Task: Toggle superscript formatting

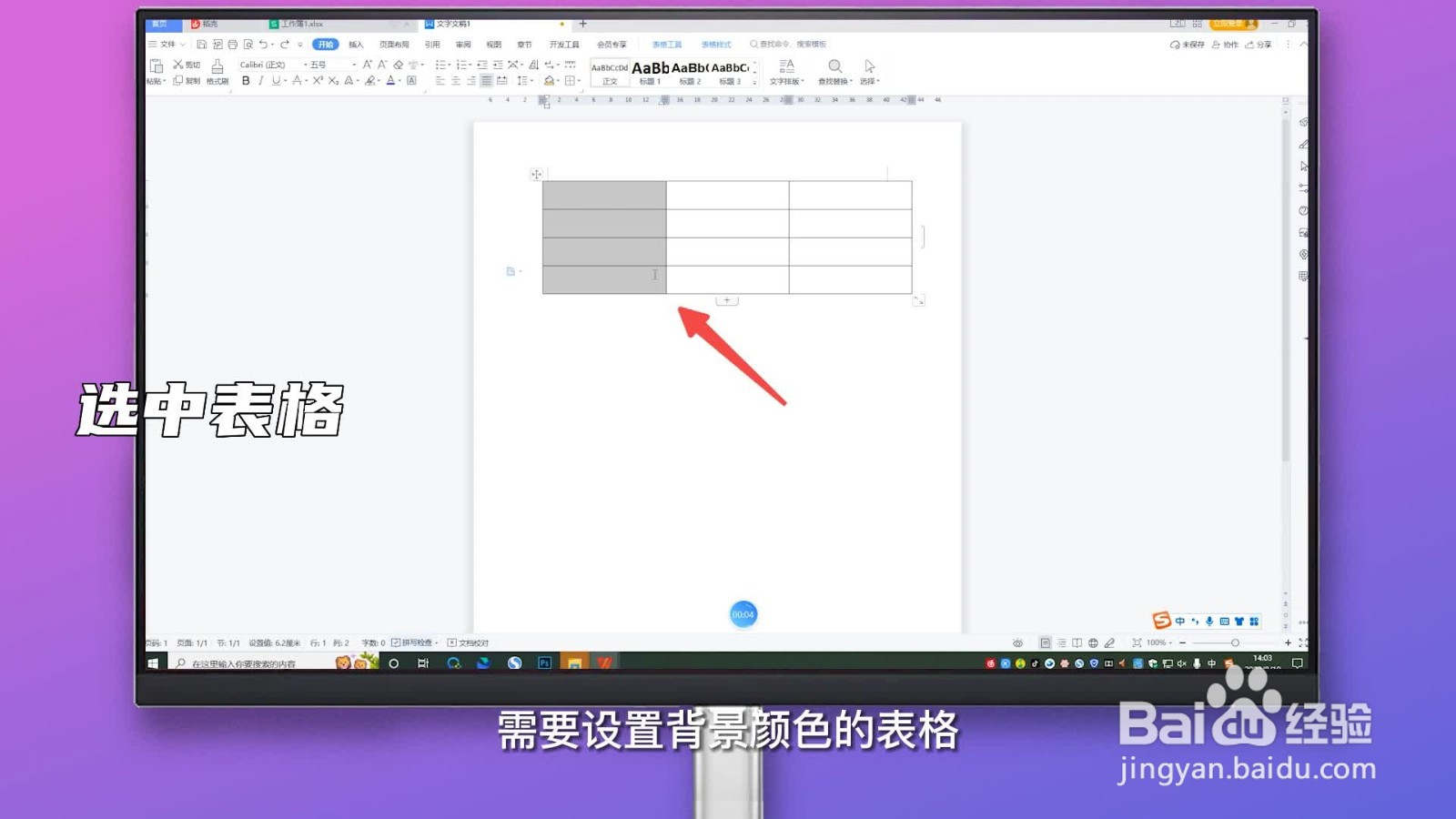Action: (318, 81)
